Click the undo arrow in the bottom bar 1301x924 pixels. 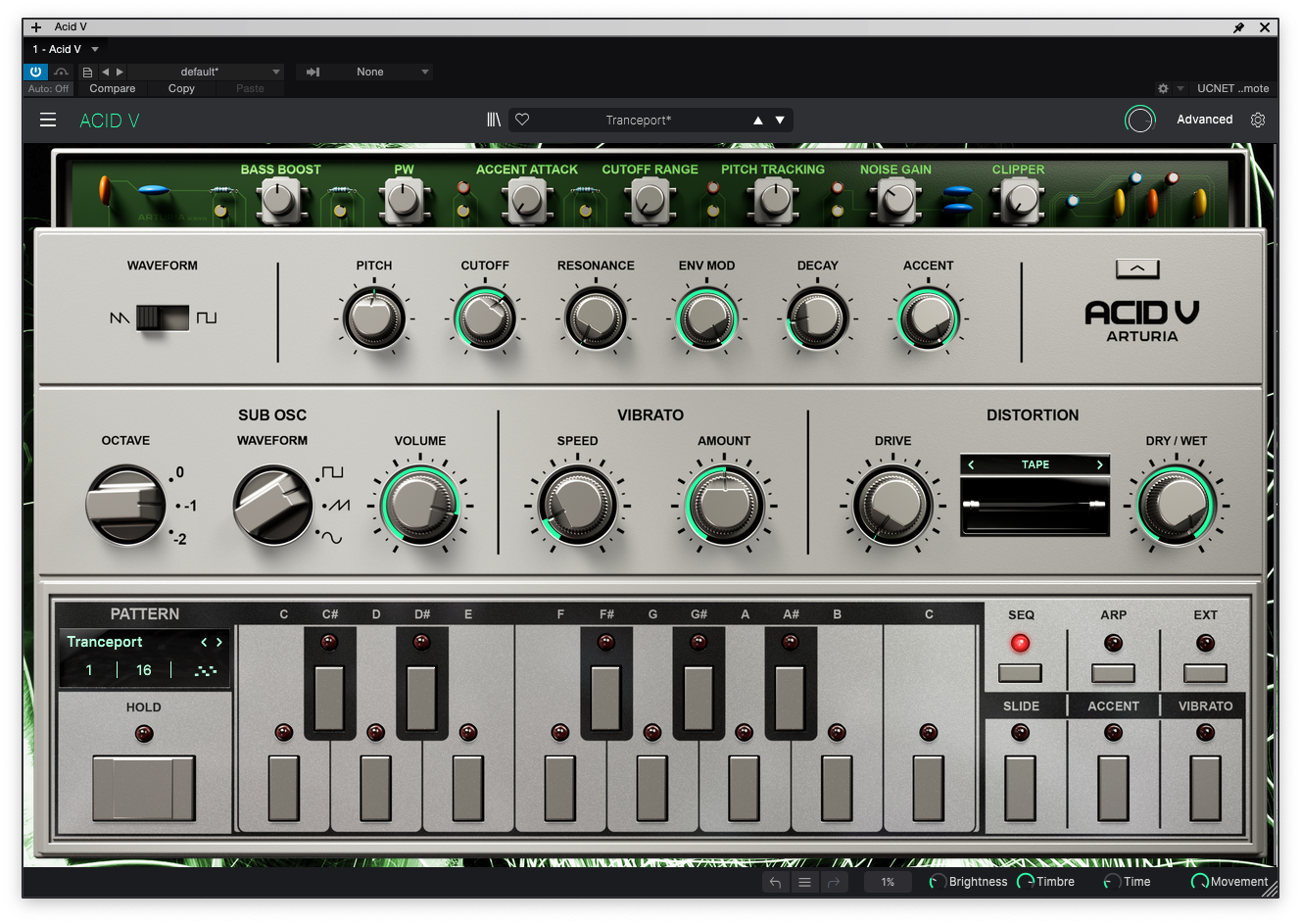click(x=775, y=882)
